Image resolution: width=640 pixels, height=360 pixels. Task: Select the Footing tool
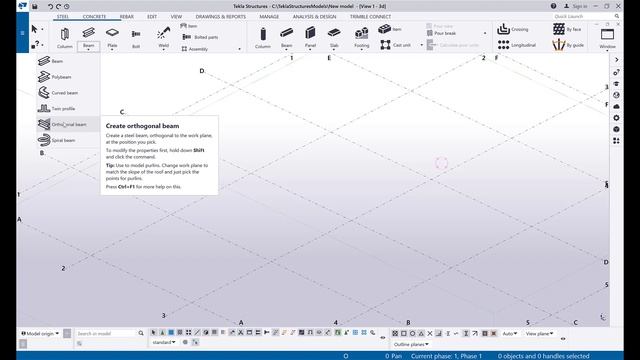pyautogui.click(x=362, y=38)
